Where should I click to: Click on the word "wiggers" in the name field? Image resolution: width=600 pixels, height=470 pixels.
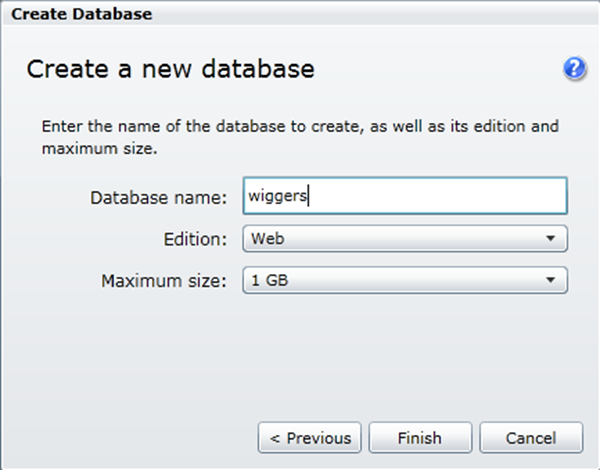click(278, 197)
